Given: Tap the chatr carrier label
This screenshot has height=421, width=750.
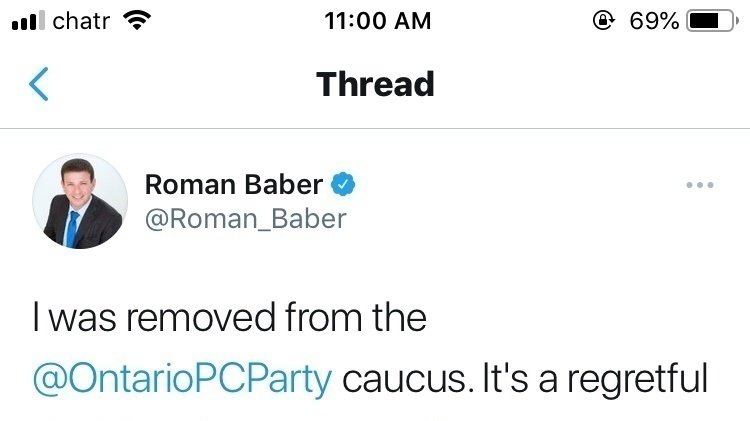Looking at the screenshot, I should click(81, 20).
